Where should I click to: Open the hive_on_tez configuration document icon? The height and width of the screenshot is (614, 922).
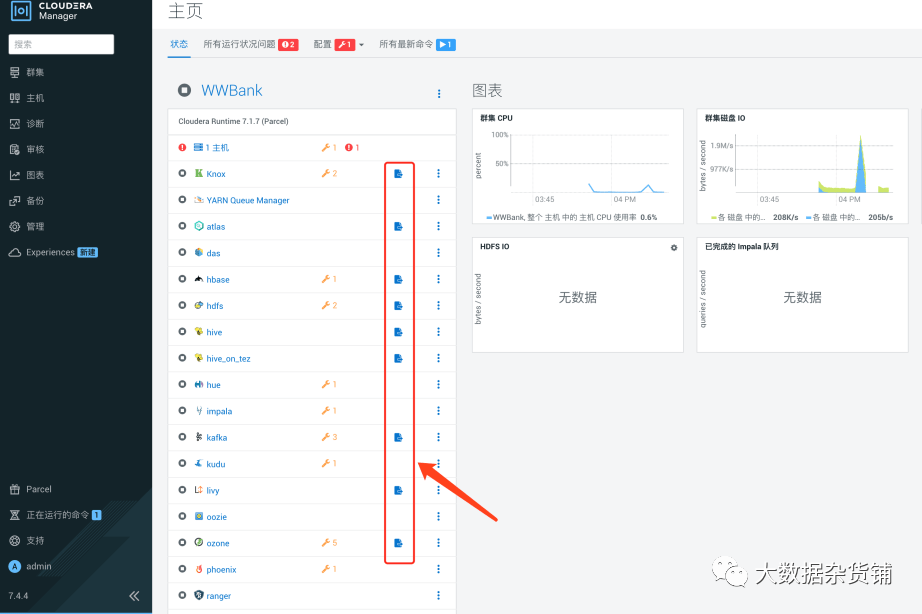398,358
